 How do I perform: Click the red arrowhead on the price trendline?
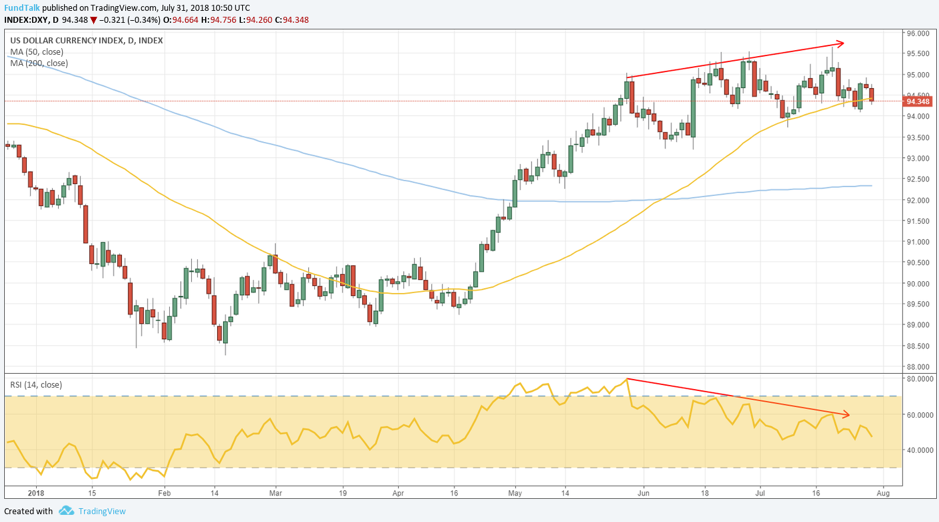(841, 43)
